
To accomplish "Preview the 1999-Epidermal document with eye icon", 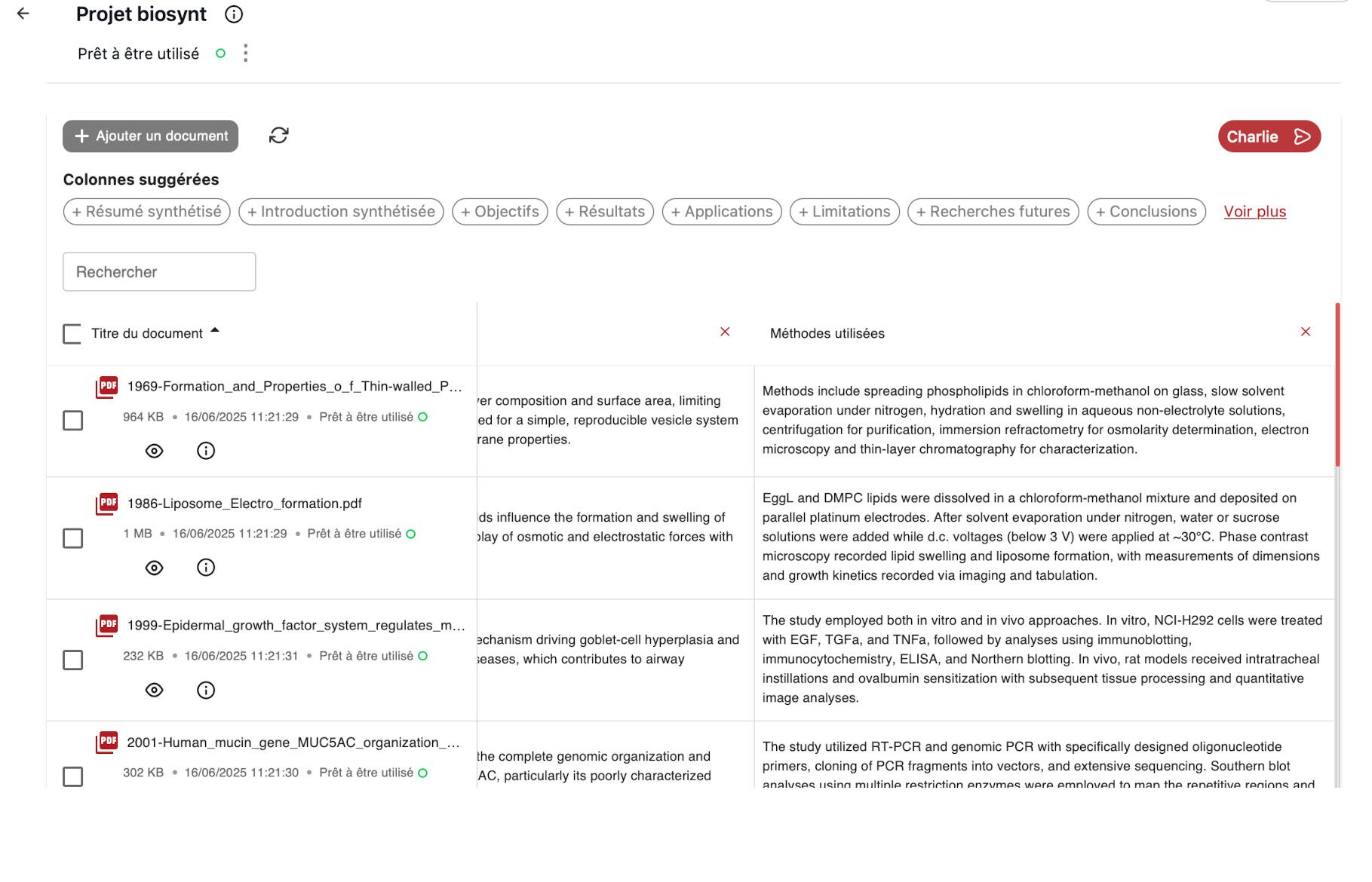I will point(154,691).
